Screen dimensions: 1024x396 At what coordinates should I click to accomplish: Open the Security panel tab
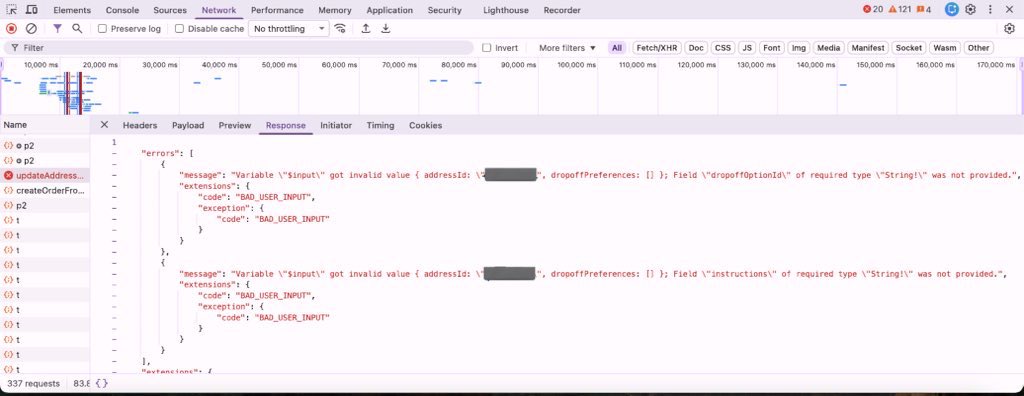coord(444,10)
